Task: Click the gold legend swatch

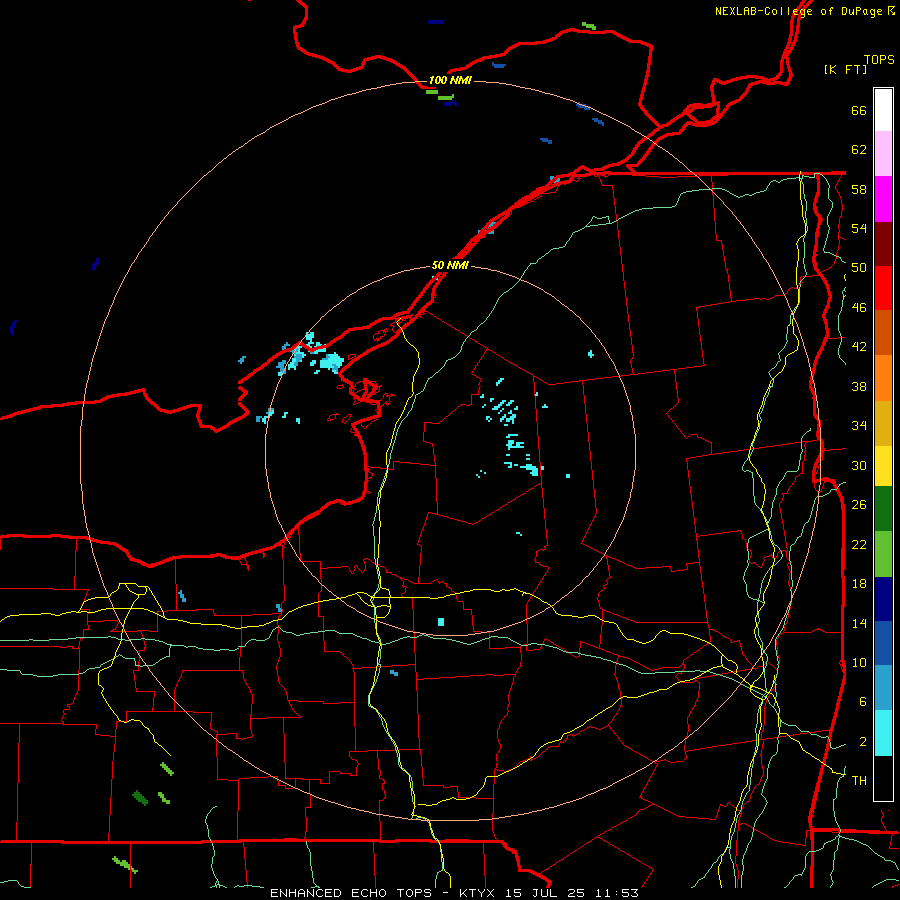Action: [x=883, y=423]
